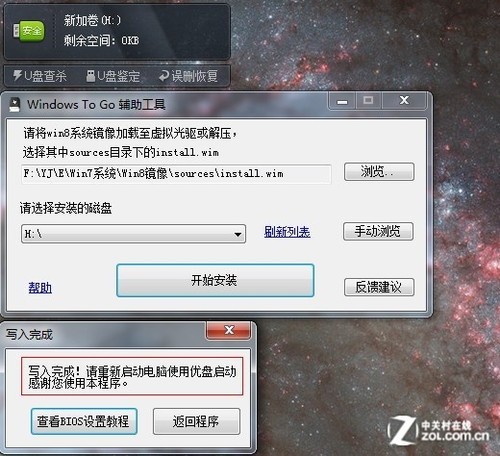
Task: Click the install.wim path input field
Action: point(176,173)
